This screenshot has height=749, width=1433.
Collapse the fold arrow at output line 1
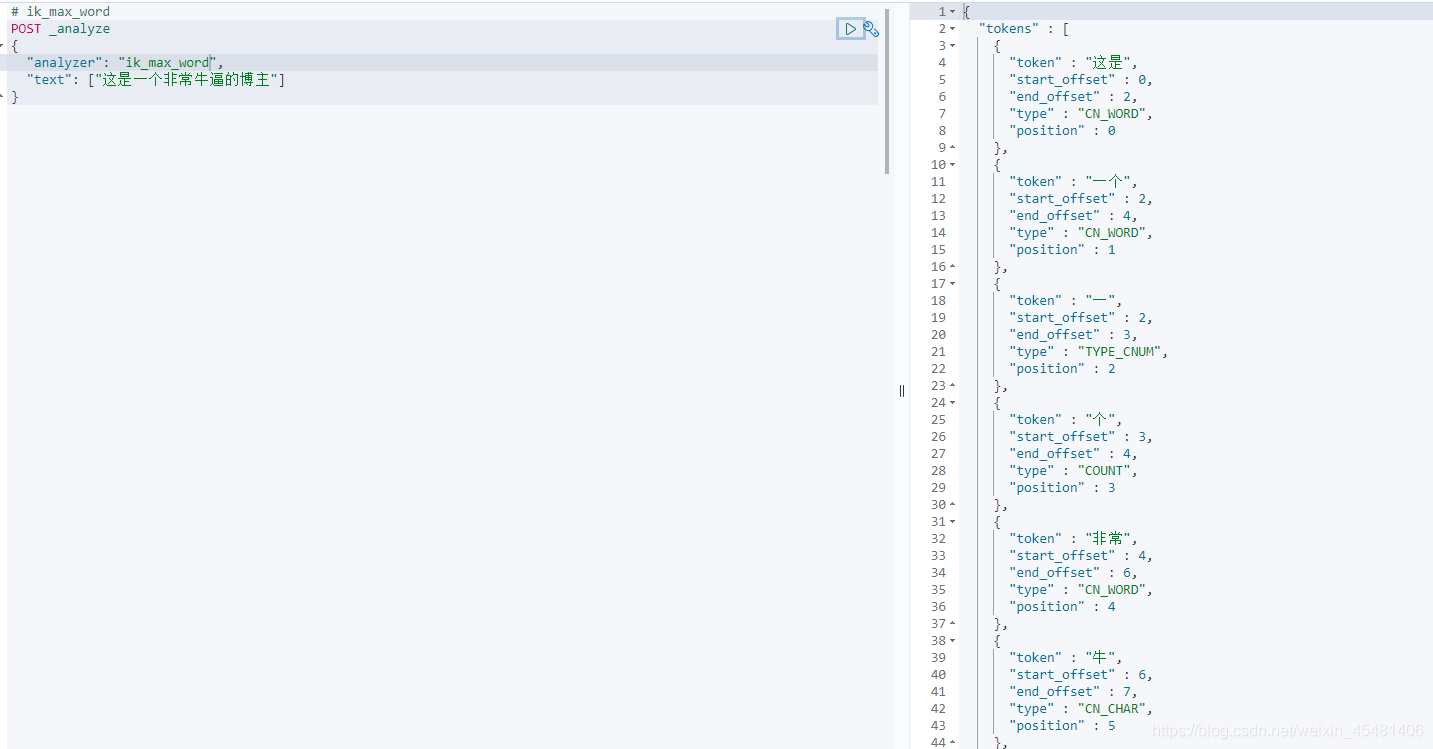(x=952, y=12)
